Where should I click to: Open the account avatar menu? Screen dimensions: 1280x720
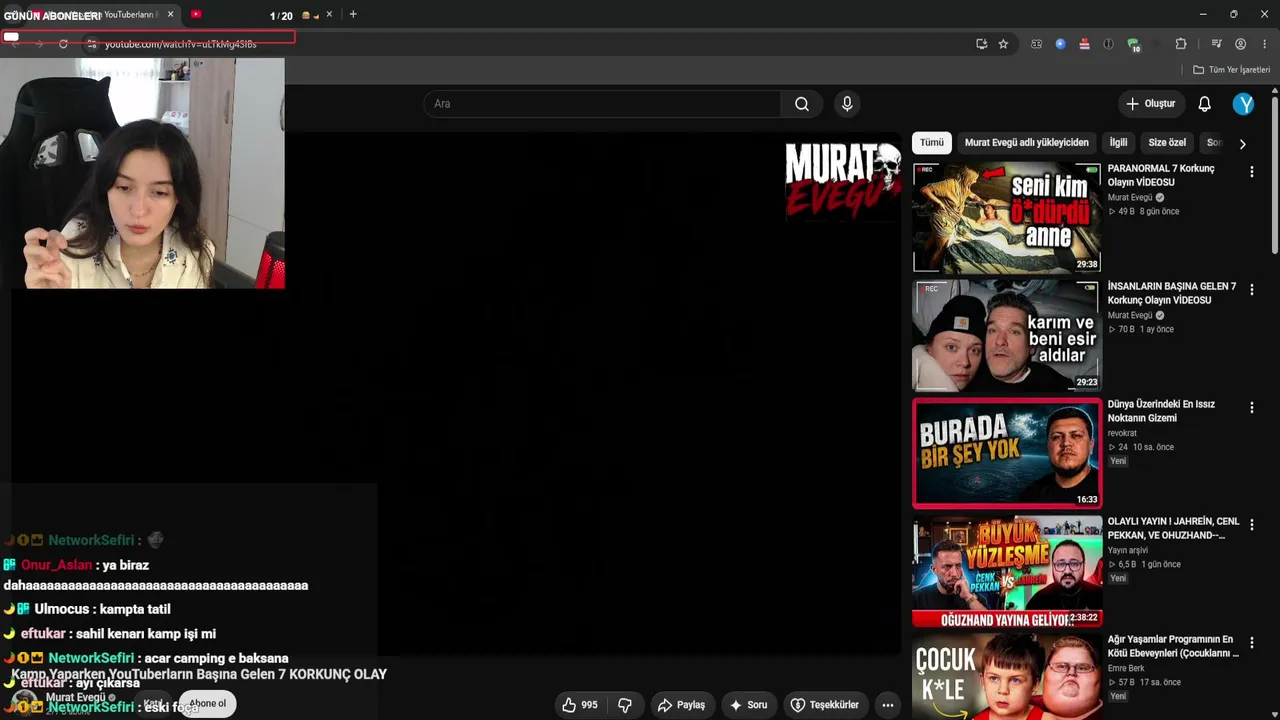click(x=1243, y=104)
